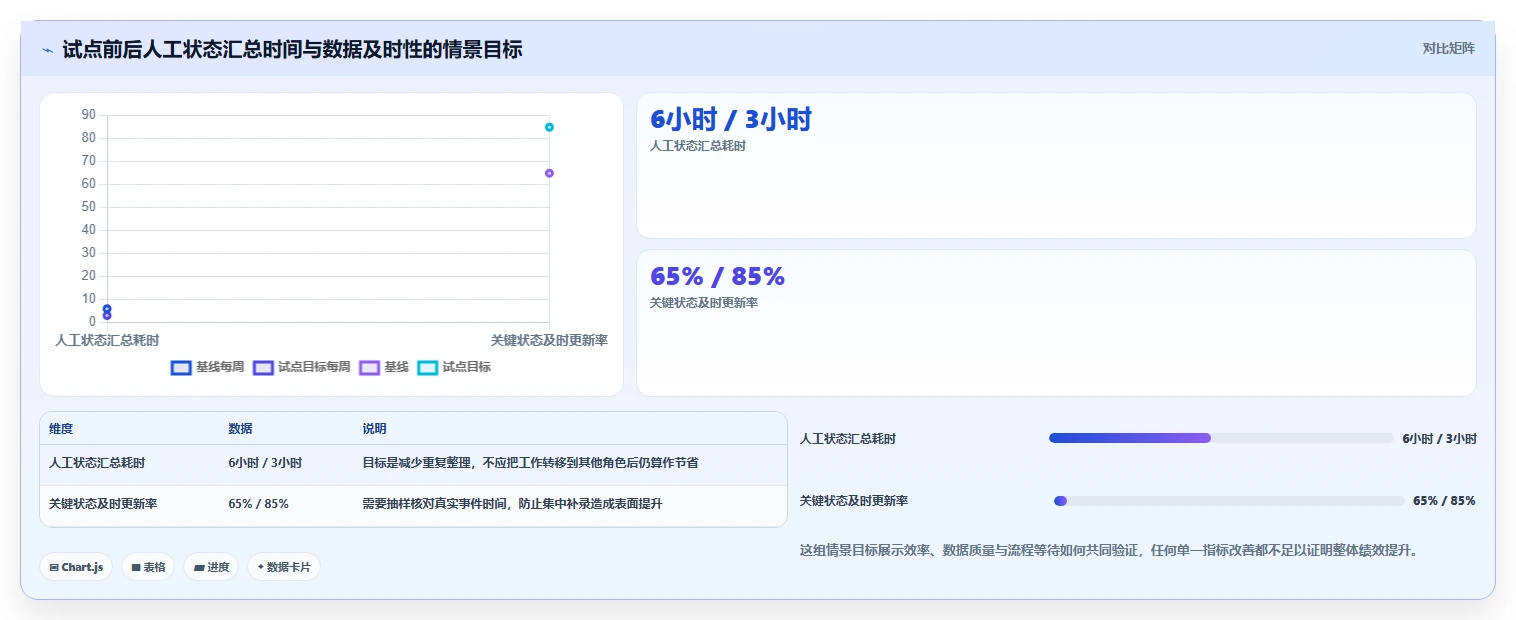Image resolution: width=1516 pixels, height=620 pixels.
Task: Click the summary sentence starting 这组情景目标
Action: coord(1109,550)
